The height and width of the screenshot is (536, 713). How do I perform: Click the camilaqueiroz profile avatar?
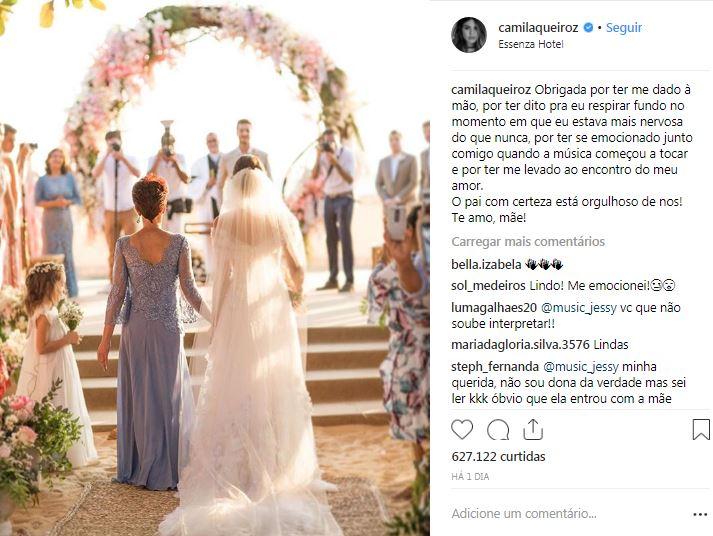(x=469, y=35)
